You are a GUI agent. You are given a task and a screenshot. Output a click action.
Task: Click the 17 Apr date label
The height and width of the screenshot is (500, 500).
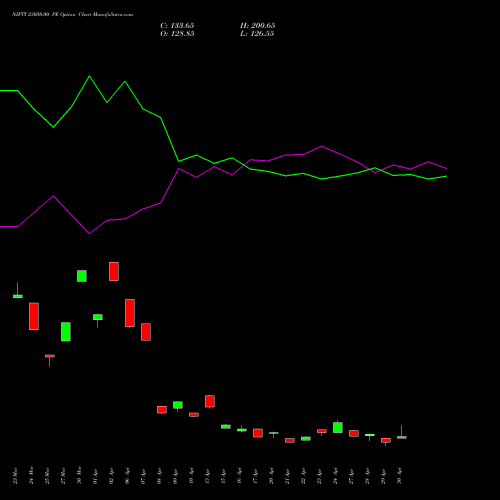[255, 476]
